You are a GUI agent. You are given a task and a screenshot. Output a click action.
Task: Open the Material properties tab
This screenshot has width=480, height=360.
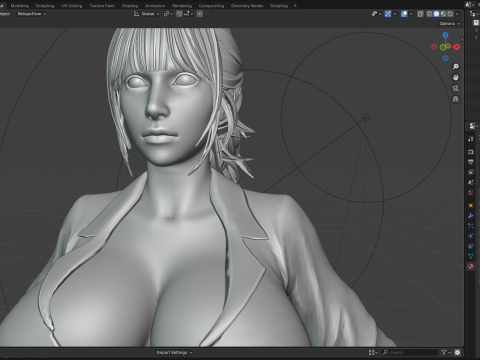(471, 266)
